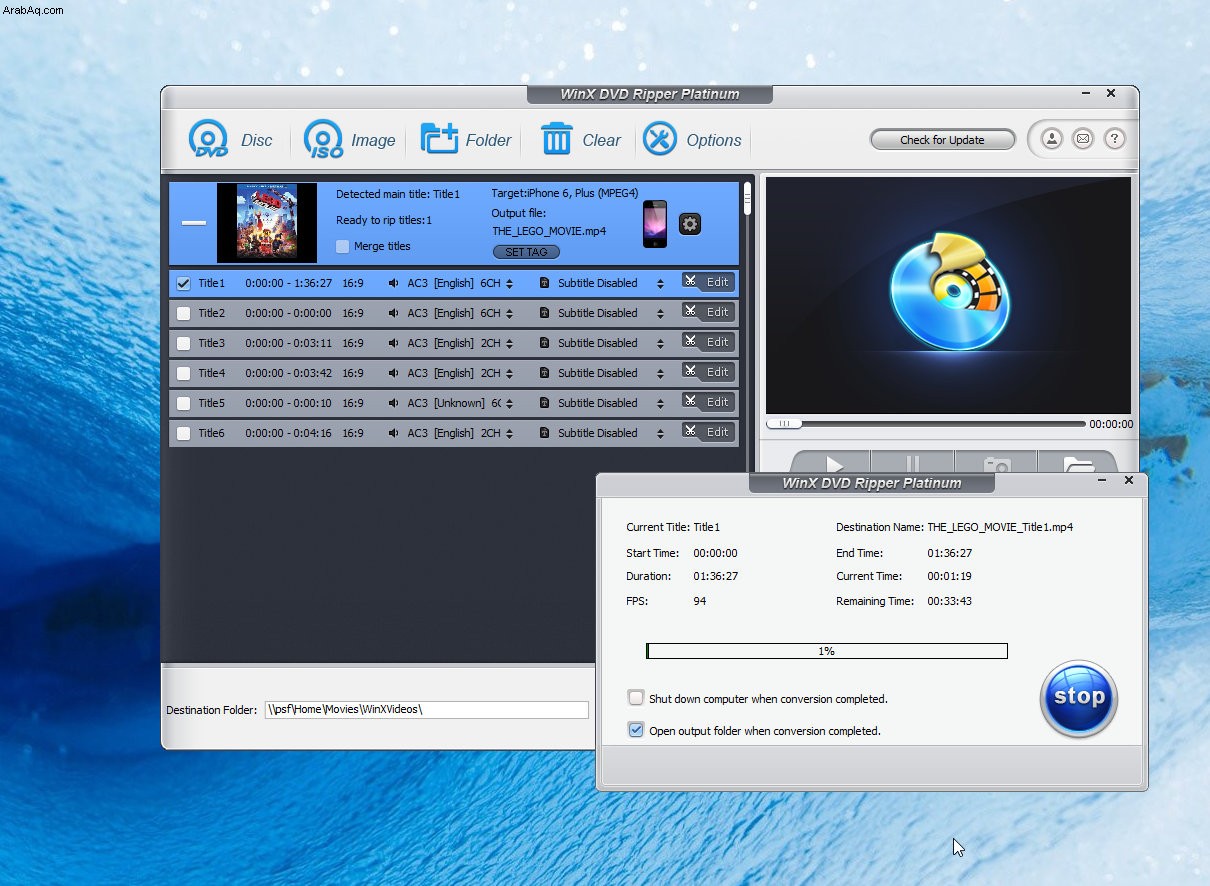Open the audio track selector for Title6

(x=510, y=434)
